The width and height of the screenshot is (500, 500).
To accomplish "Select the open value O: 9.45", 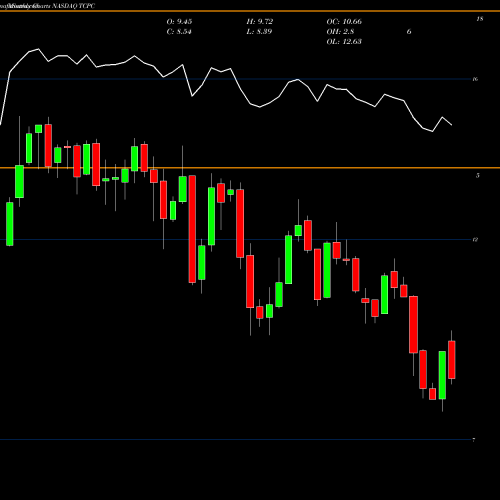I will coord(179,22).
